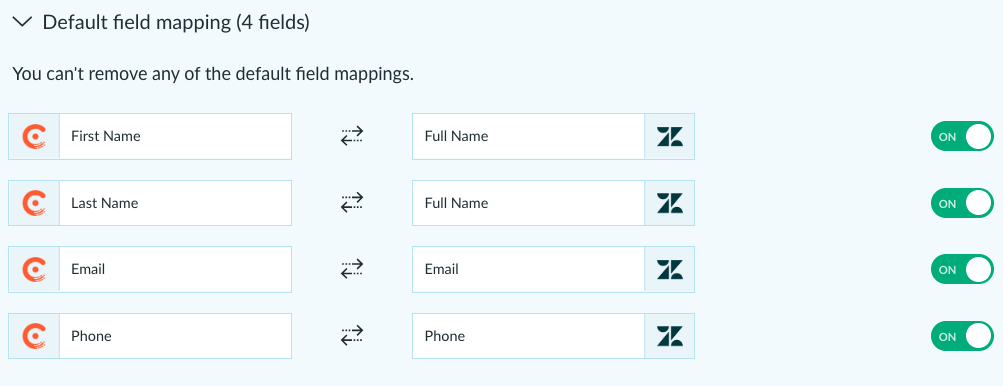Click the Chargebee icon beside Email field
Image resolution: width=1003 pixels, height=386 pixels.
(34, 269)
